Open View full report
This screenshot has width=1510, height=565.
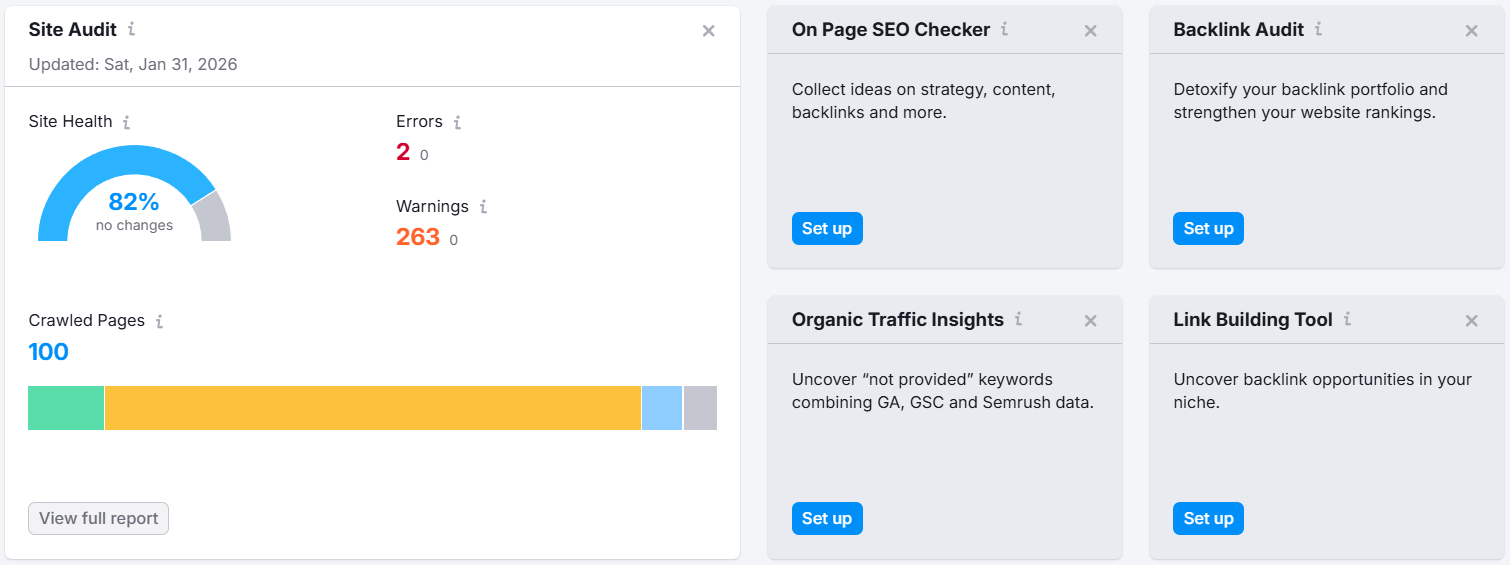coord(99,518)
